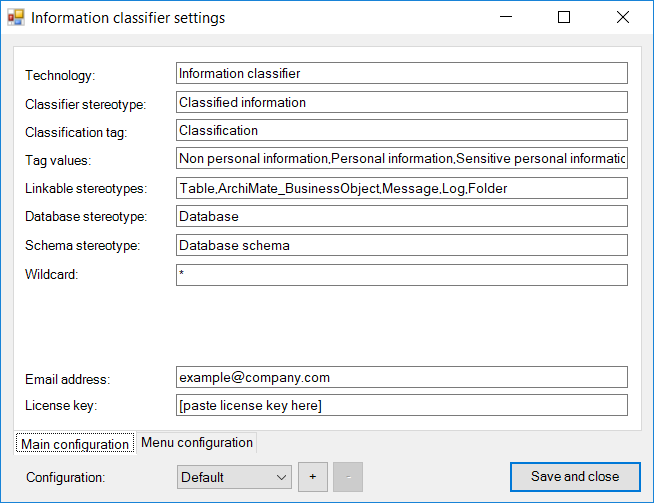The height and width of the screenshot is (503, 654).
Task: Click the Email address field
Action: point(401,377)
